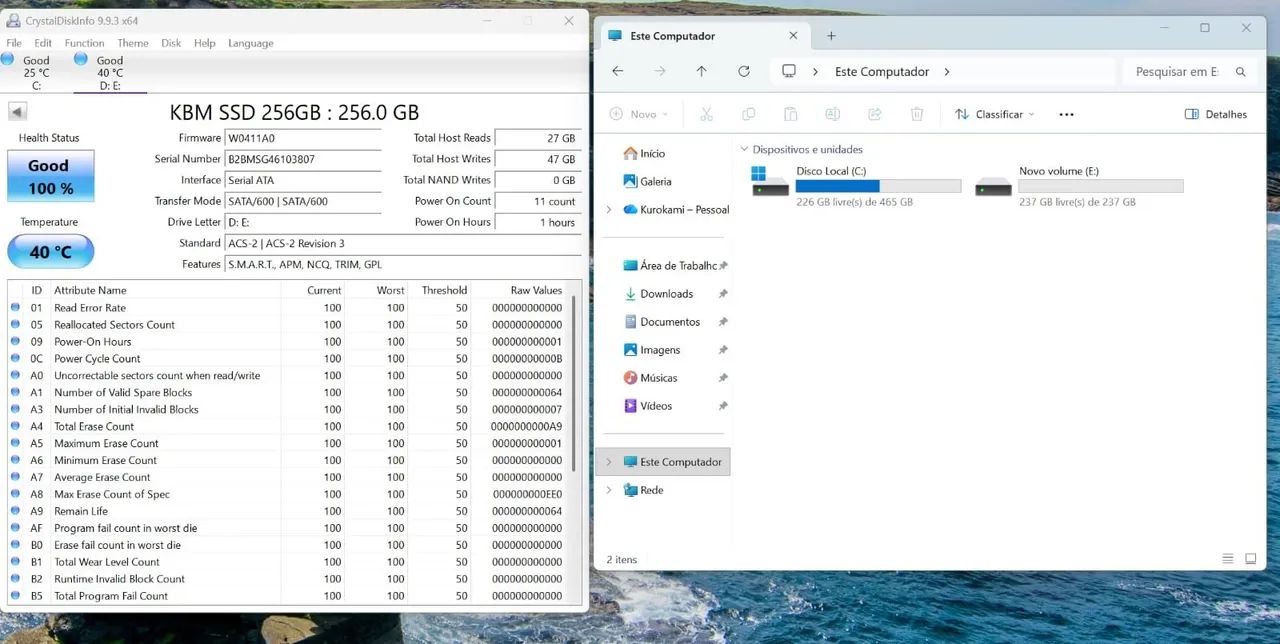The width and height of the screenshot is (1280, 644).
Task: Expand the Kurokami – Pessoal OneDrive node
Action: click(609, 210)
